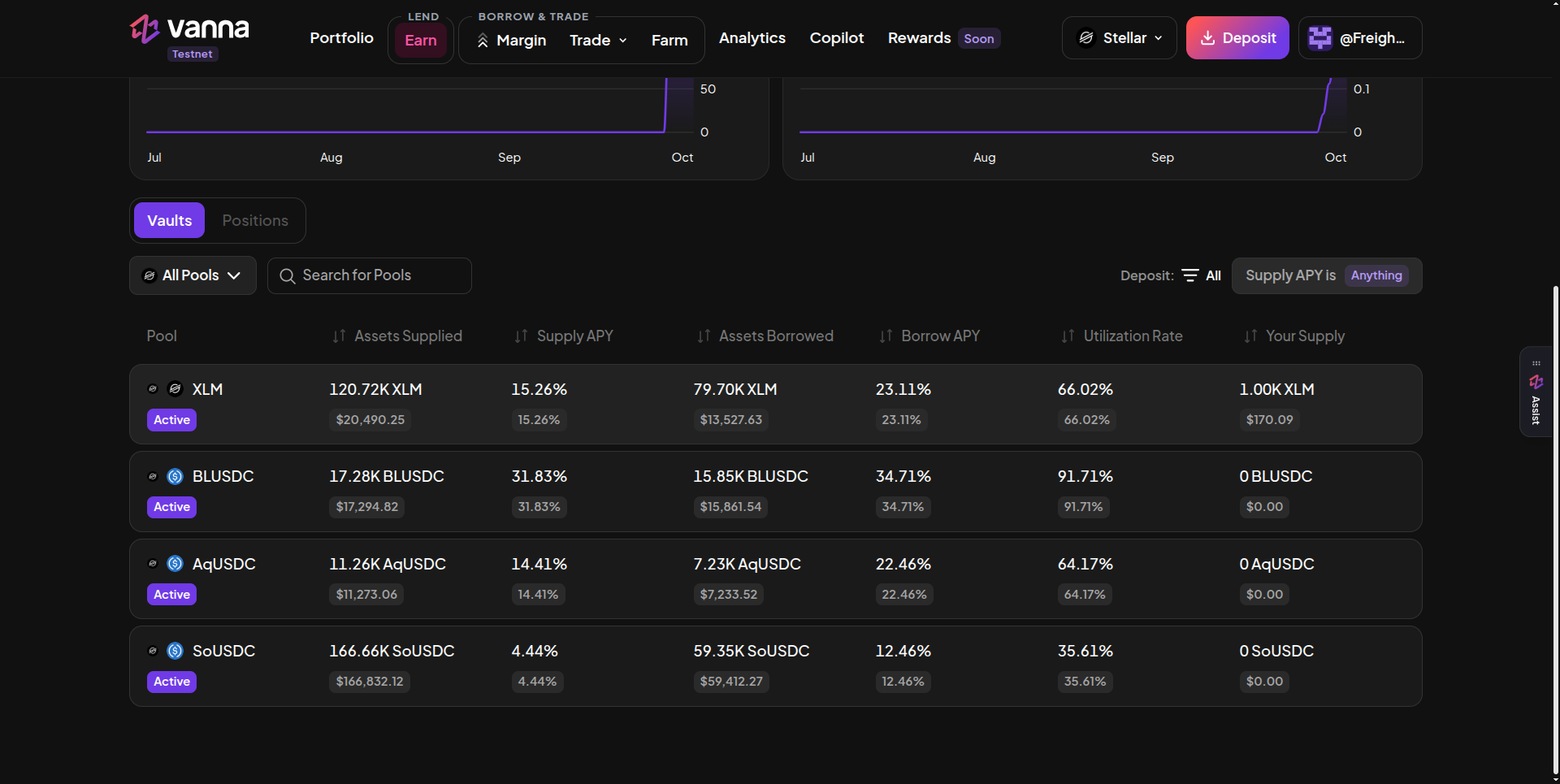Click the XLM token icon
This screenshot has height=784, width=1560.
[x=175, y=389]
